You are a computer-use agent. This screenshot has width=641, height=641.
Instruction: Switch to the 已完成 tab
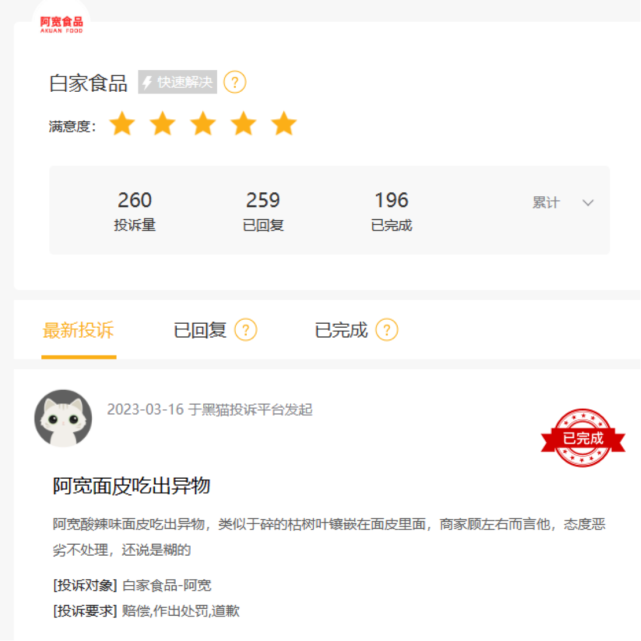341,330
